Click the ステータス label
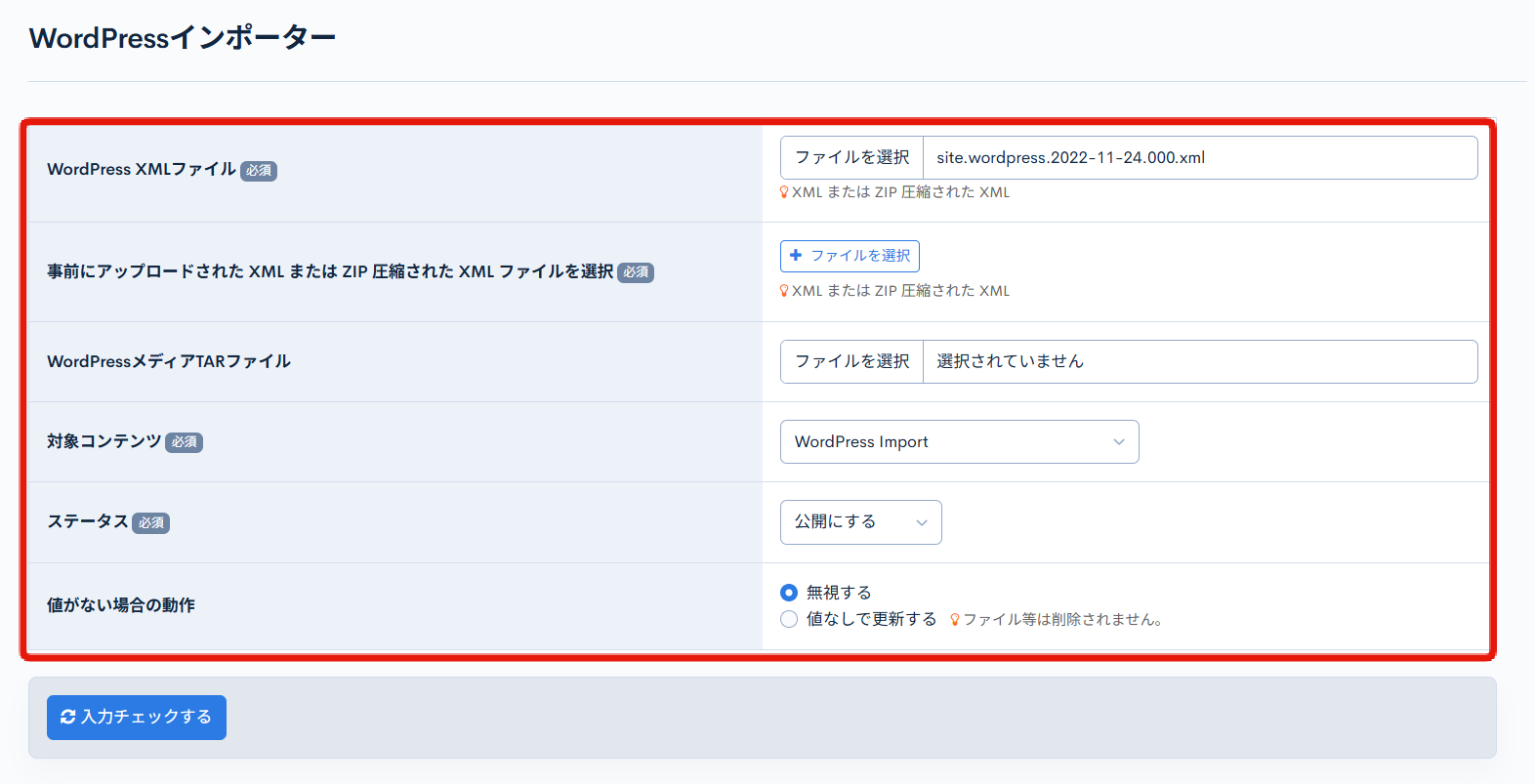Image resolution: width=1535 pixels, height=784 pixels. [x=88, y=521]
